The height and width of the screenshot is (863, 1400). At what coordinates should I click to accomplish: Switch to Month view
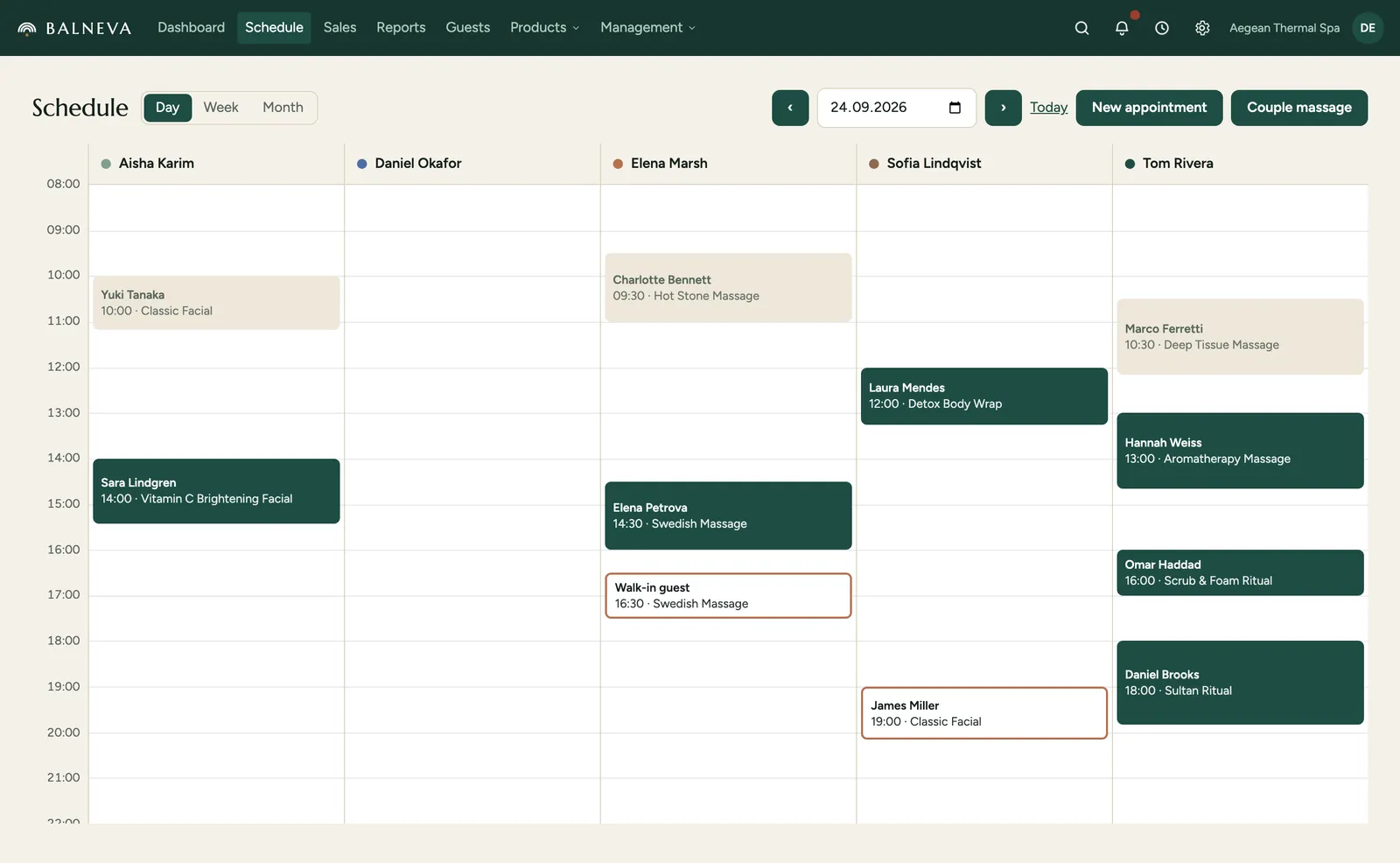(283, 108)
